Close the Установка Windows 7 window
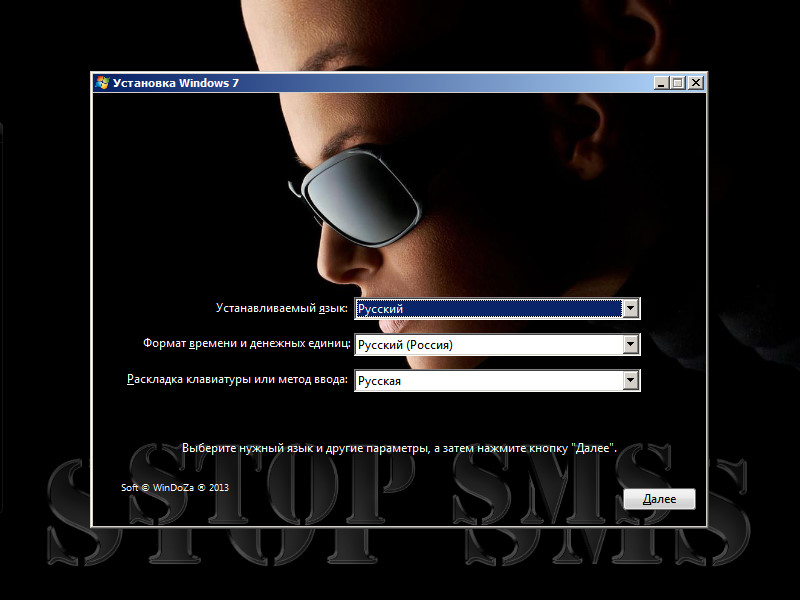Screen dimensions: 800x600 click(695, 83)
